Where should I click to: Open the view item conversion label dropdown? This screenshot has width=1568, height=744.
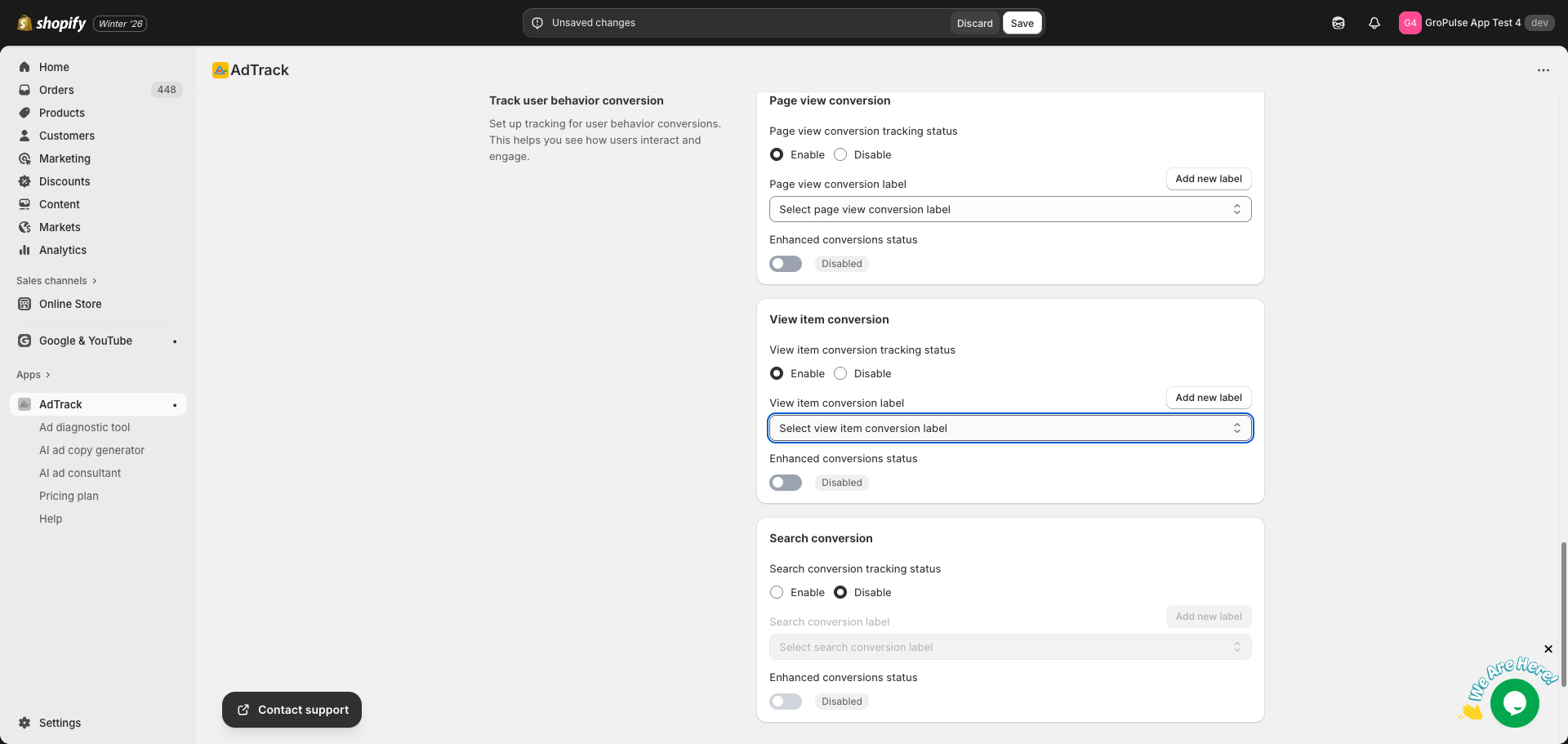pyautogui.click(x=1009, y=428)
